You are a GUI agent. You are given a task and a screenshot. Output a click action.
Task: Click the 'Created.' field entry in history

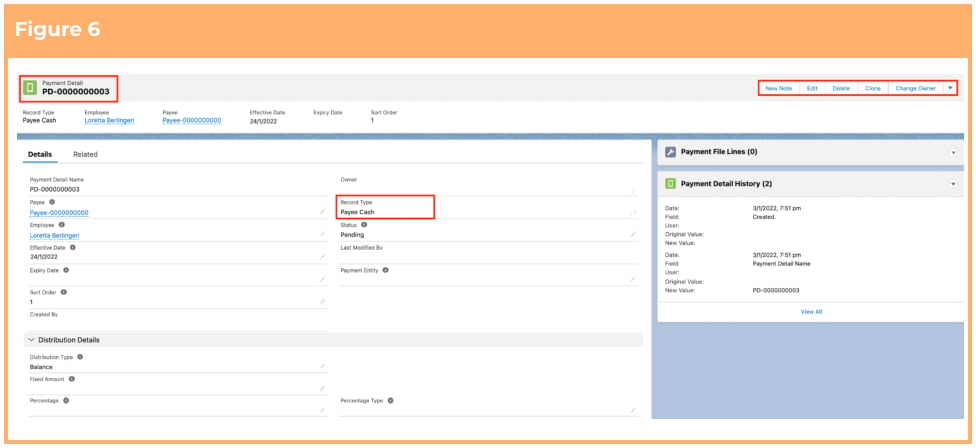[763, 217]
